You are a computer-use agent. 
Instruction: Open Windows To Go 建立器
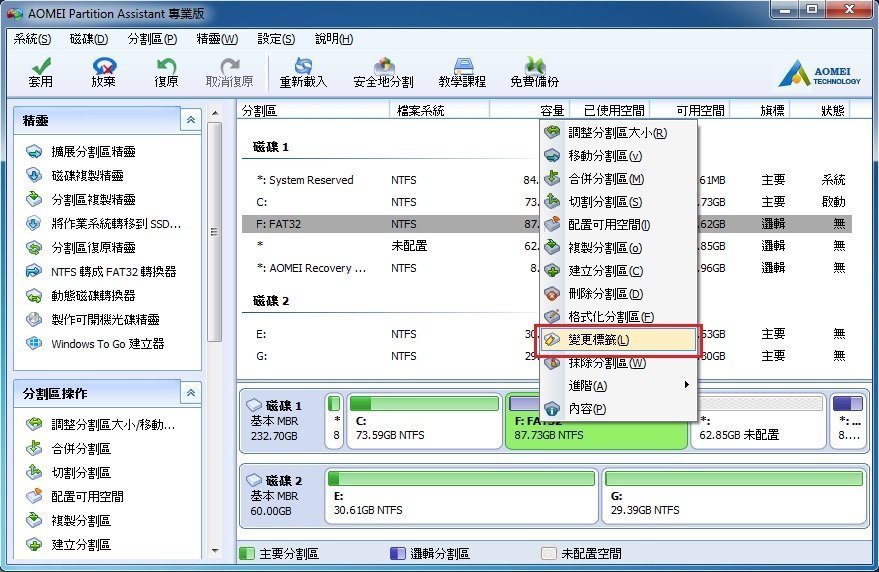(95, 344)
